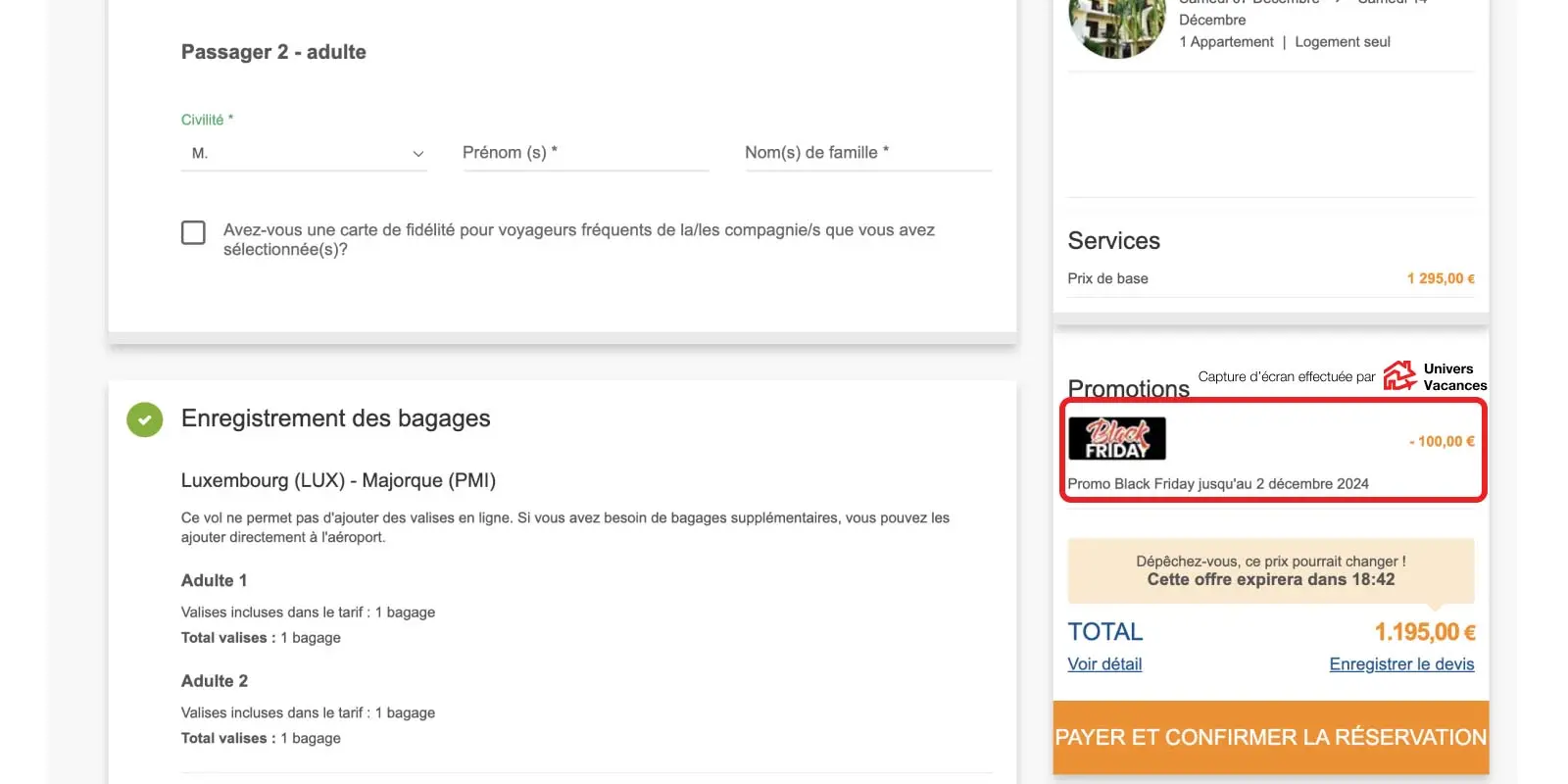Image resolution: width=1568 pixels, height=784 pixels.
Task: Focus the Prénom (s) input field
Action: click(586, 154)
